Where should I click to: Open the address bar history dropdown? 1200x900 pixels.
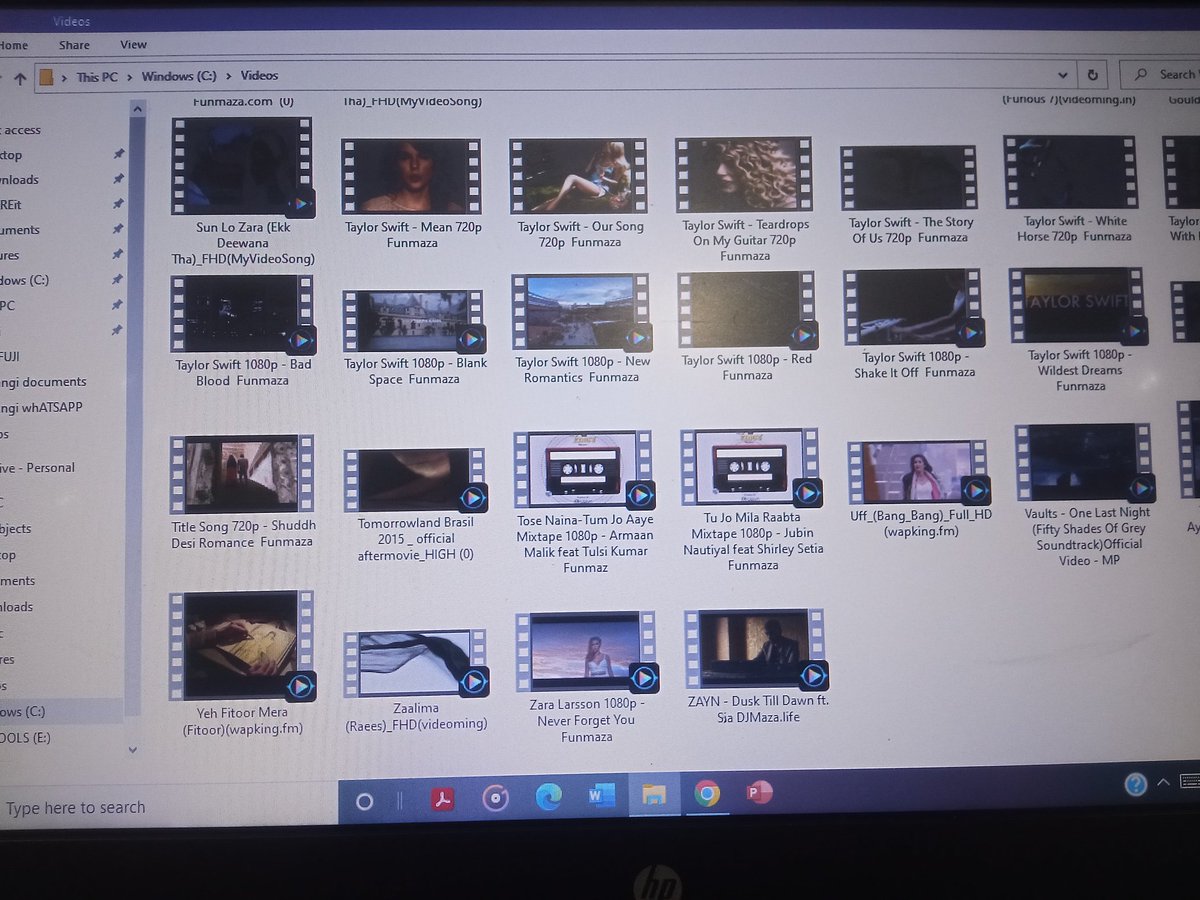point(1063,74)
